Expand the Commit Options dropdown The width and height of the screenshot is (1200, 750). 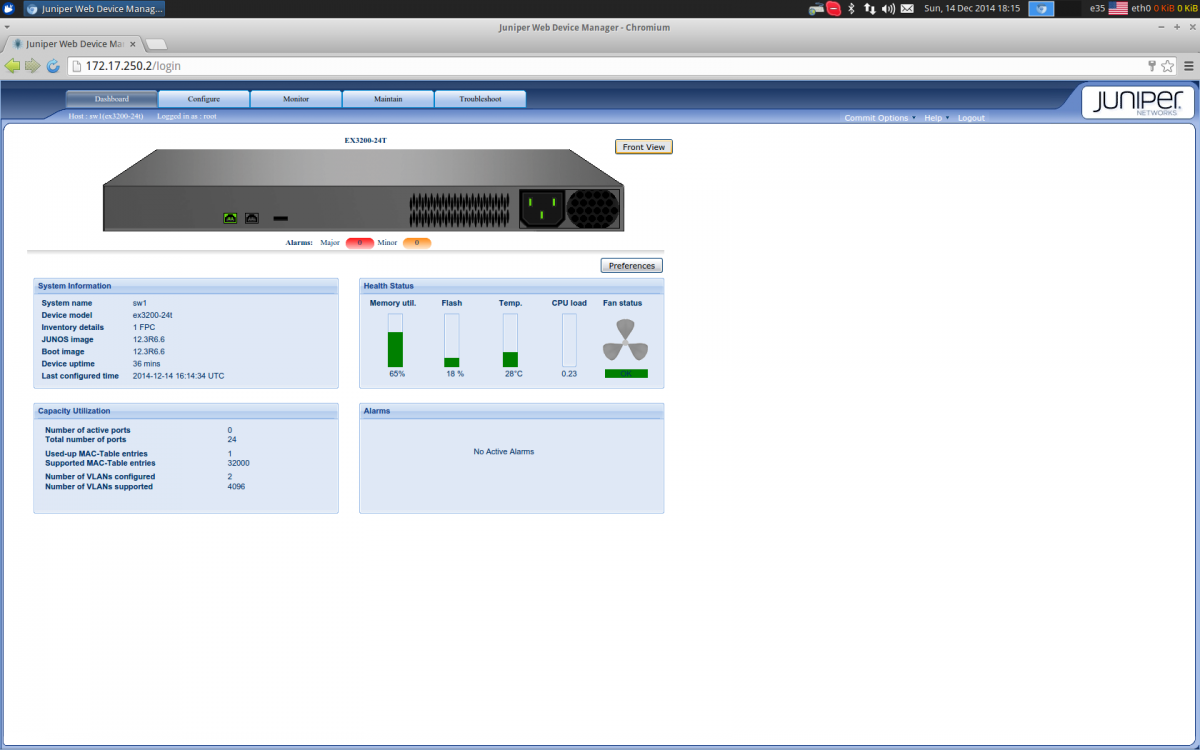click(x=879, y=118)
